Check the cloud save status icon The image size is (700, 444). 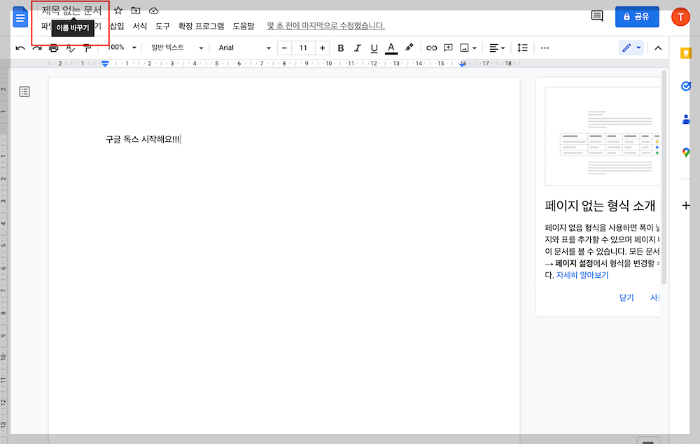point(154,10)
